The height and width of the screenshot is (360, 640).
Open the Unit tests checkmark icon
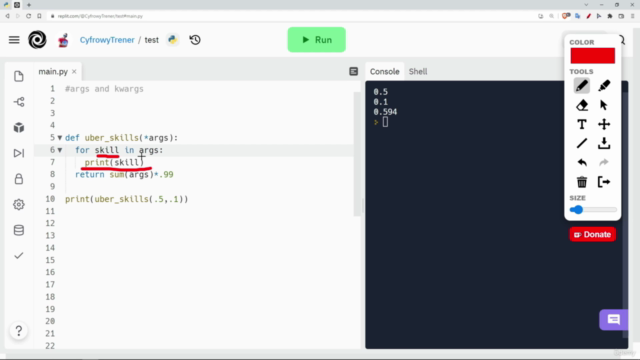click(x=19, y=256)
